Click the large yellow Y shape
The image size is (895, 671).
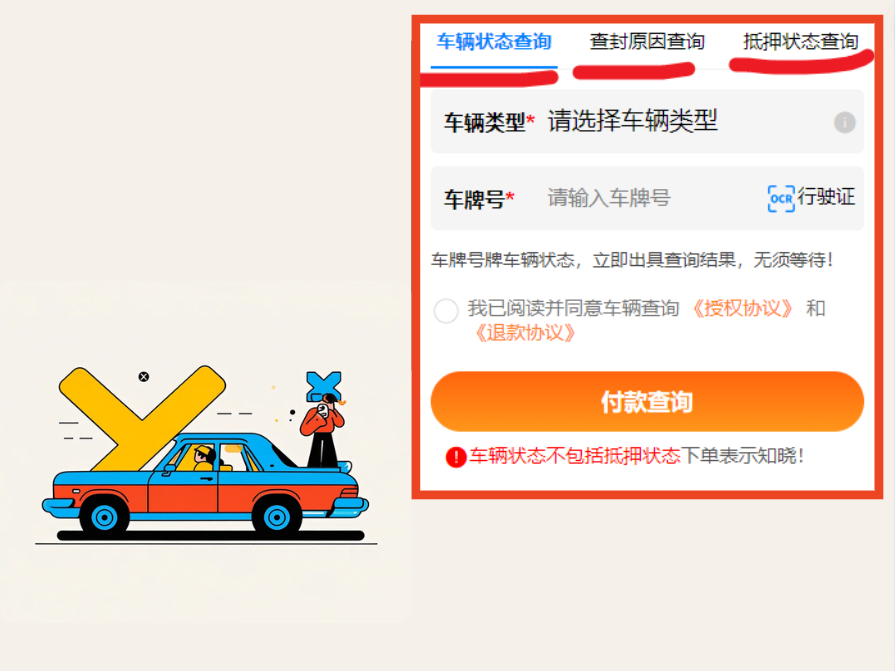pos(142,418)
